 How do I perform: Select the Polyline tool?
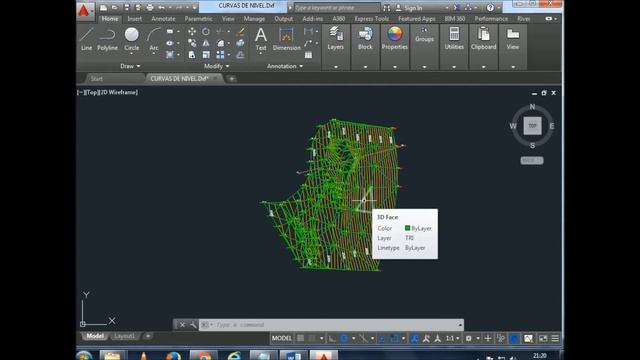coord(107,39)
